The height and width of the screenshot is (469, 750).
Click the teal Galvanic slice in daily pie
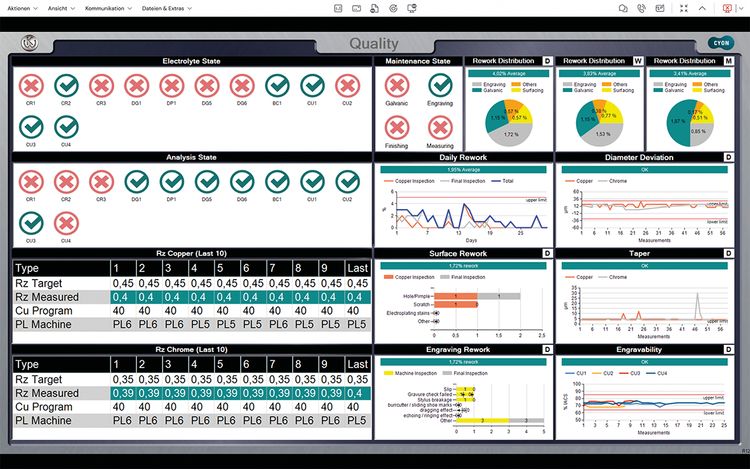(x=495, y=117)
